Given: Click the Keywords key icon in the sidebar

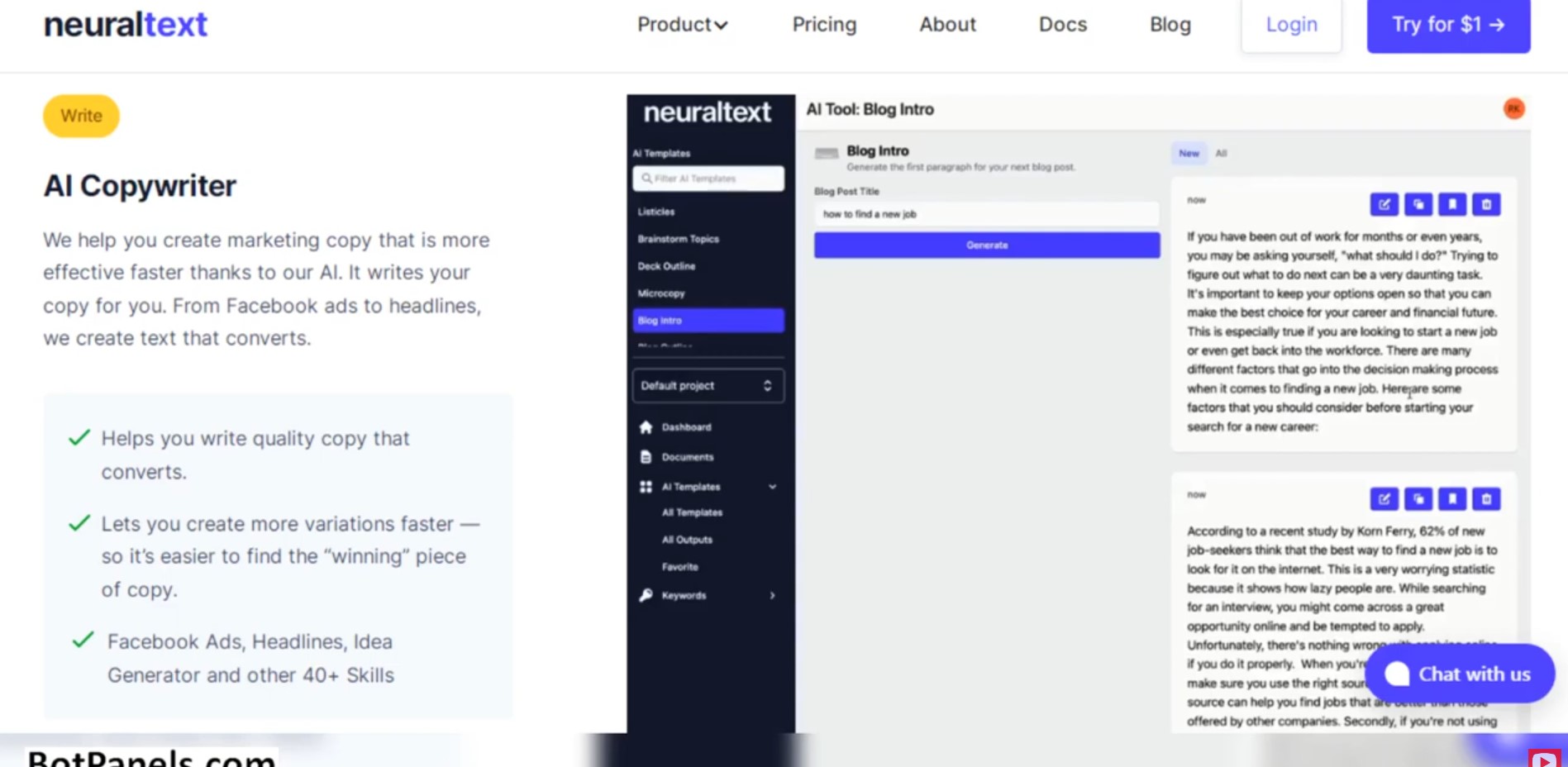Looking at the screenshot, I should pos(646,595).
